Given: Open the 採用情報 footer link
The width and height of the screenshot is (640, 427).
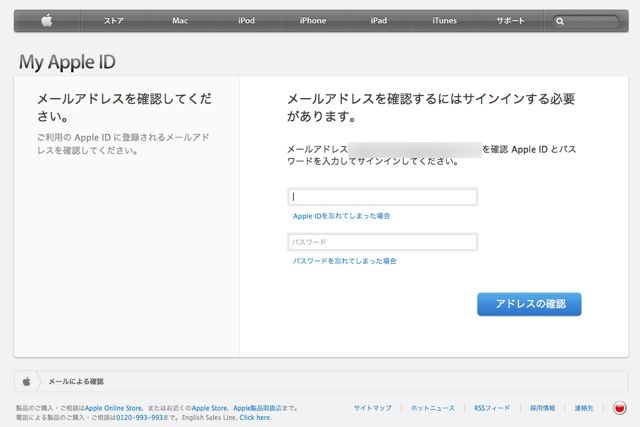Looking at the screenshot, I should coord(542,408).
